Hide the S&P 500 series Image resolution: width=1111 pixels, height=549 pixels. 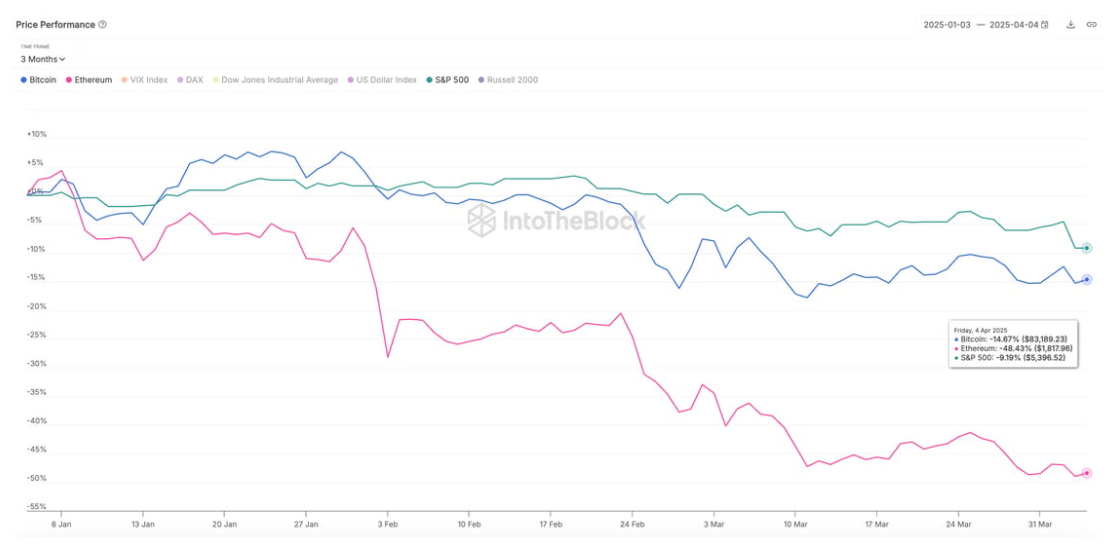(449, 79)
